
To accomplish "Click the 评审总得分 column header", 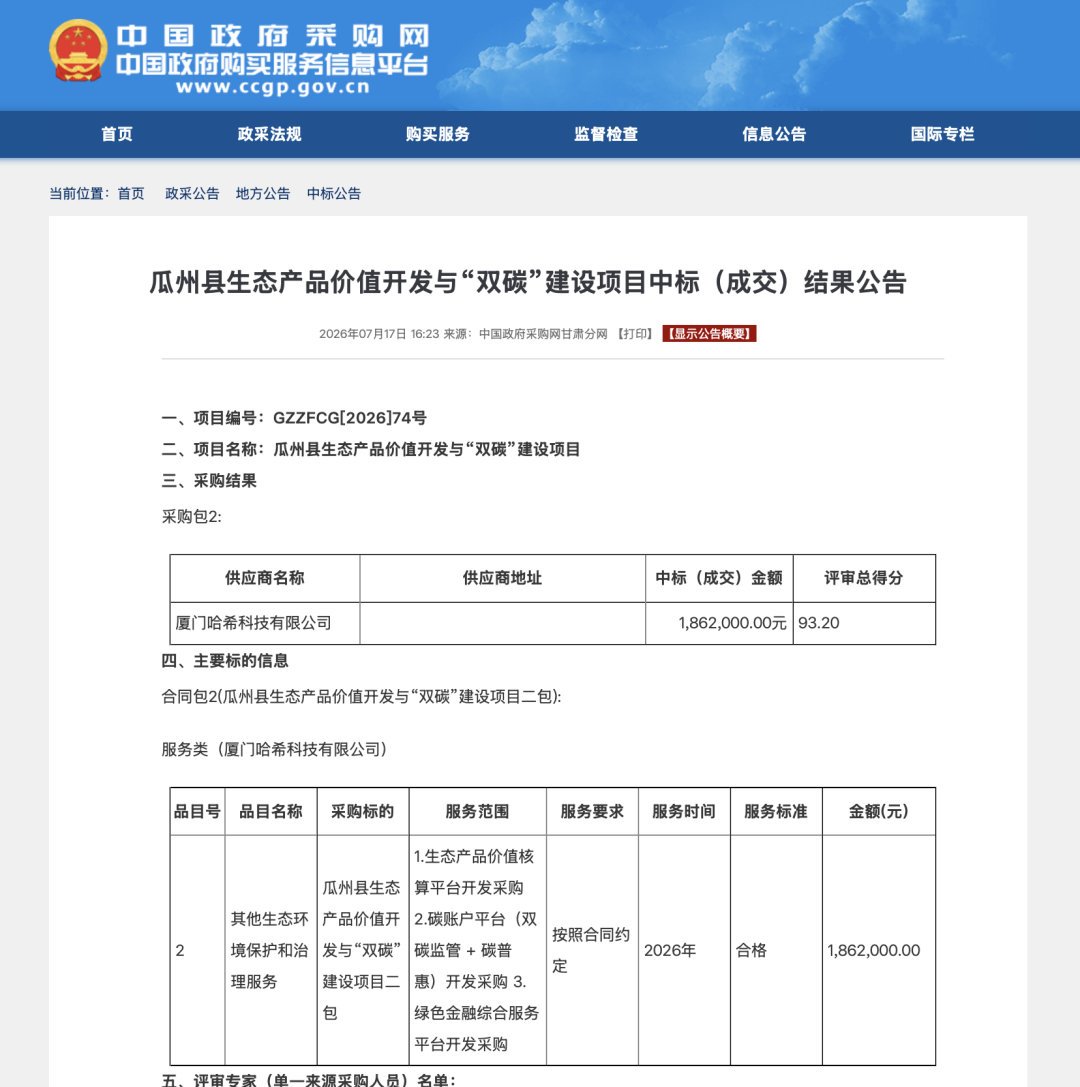I will [864, 578].
